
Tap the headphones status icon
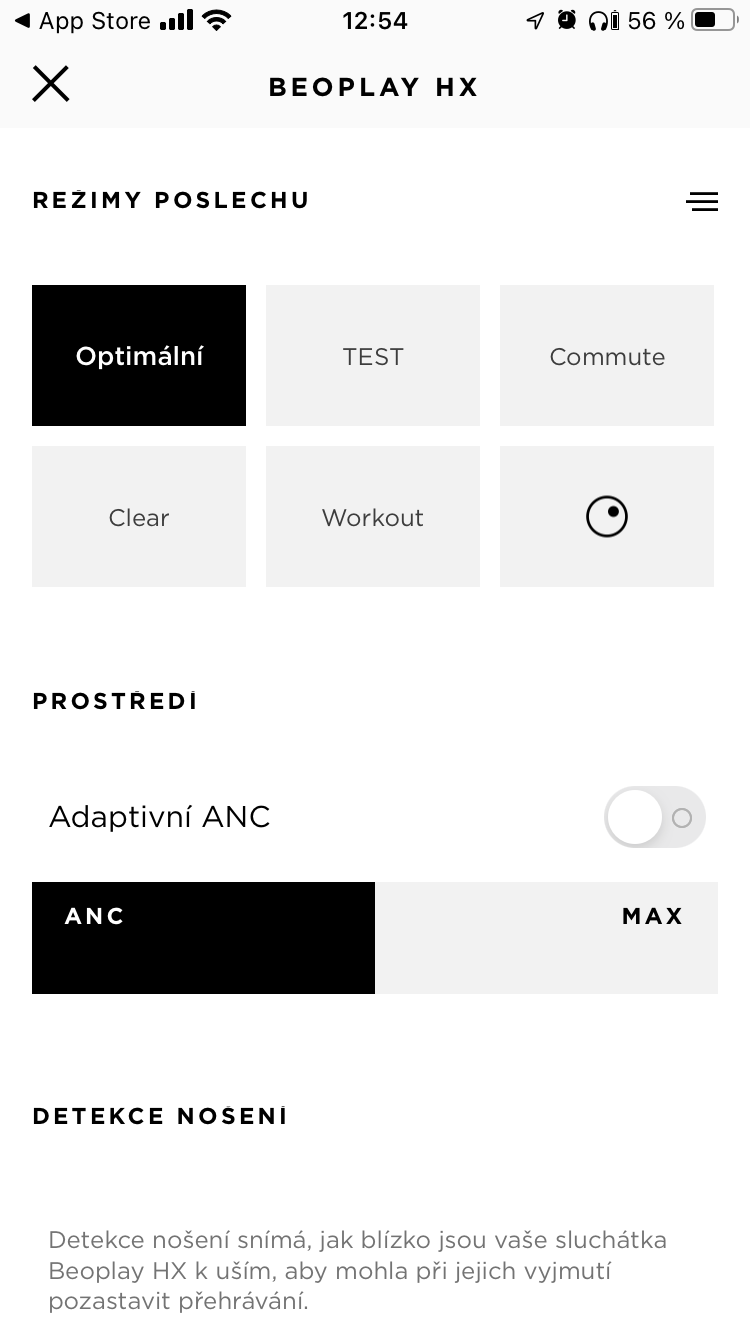pos(604,20)
